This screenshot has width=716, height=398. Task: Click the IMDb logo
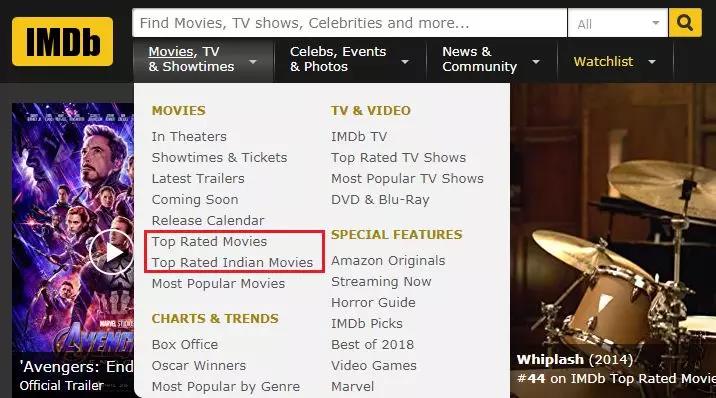63,42
